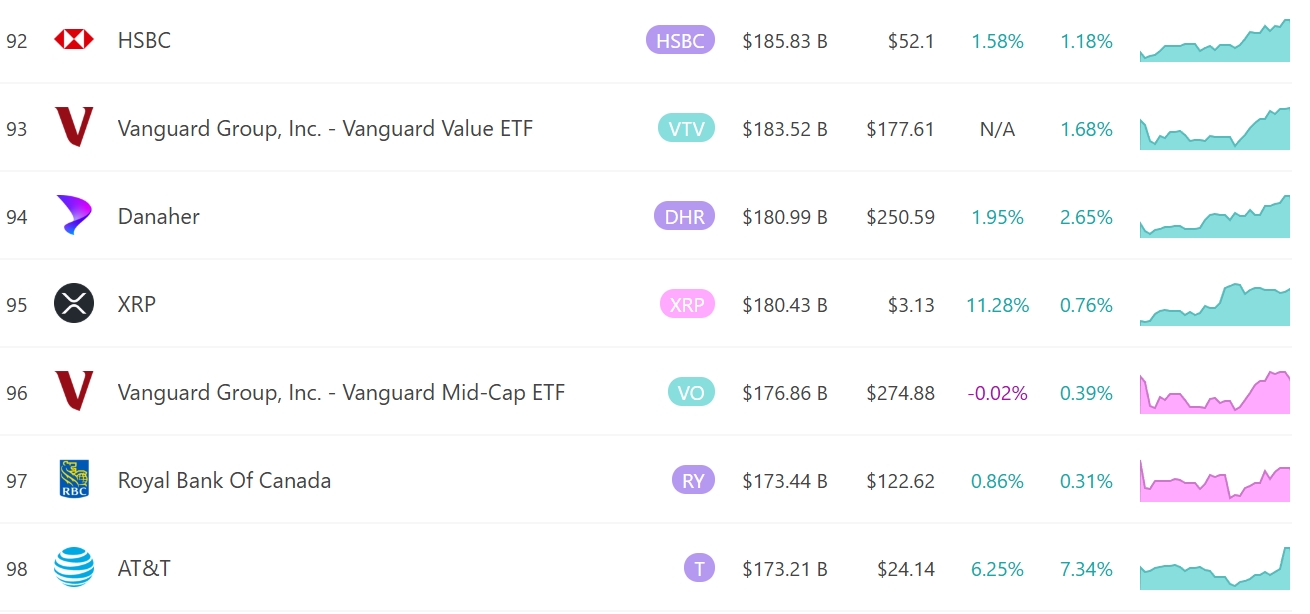Select the VTV ticker badge
Image resolution: width=1310 pixels, height=614 pixels.
pyautogui.click(x=686, y=128)
